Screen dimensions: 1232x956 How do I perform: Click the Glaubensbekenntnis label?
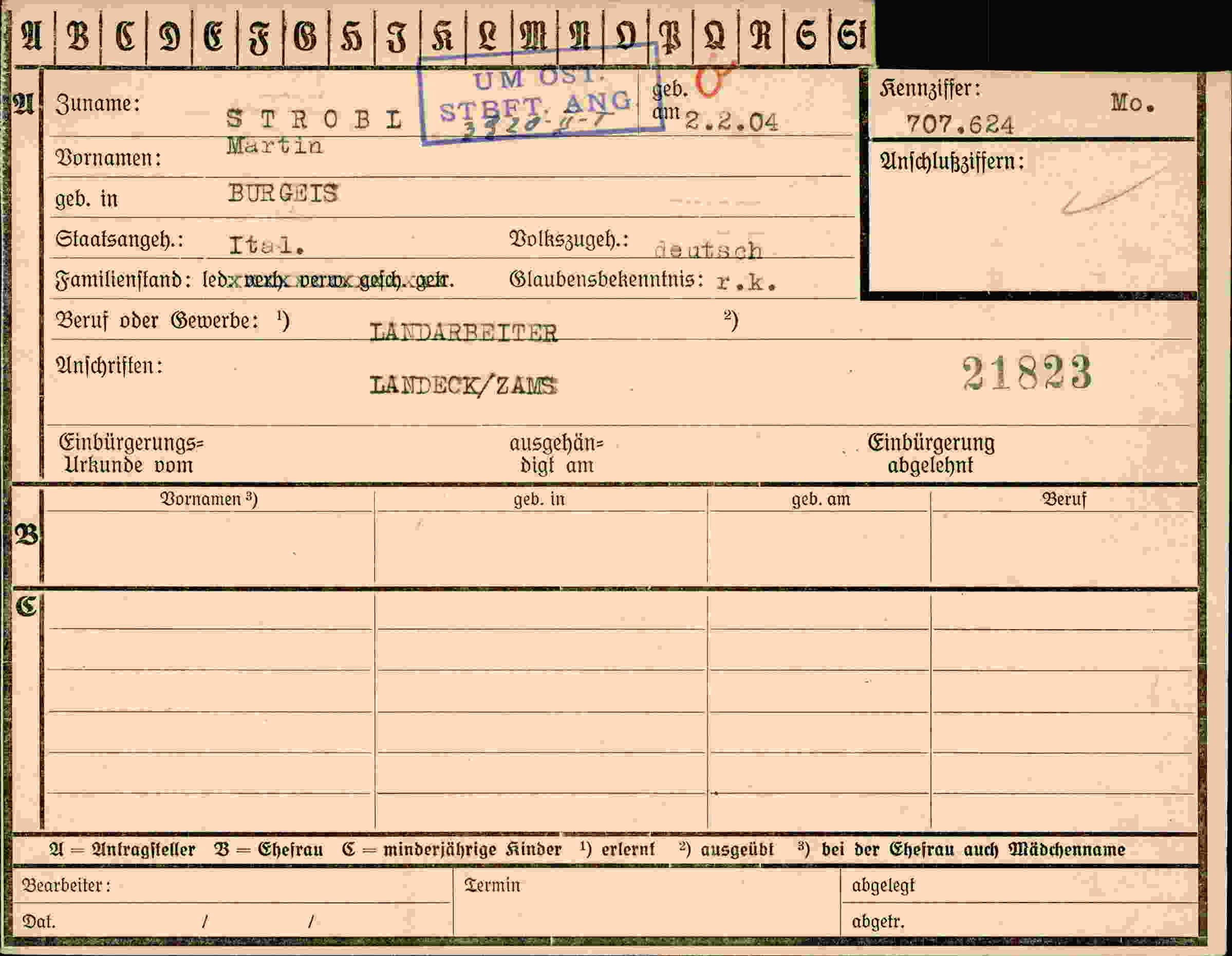[x=606, y=280]
